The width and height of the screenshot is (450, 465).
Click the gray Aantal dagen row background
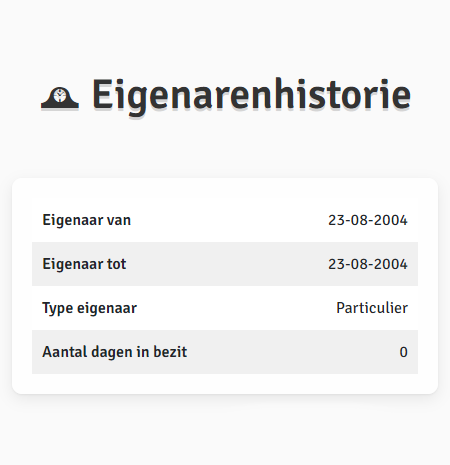(x=225, y=352)
